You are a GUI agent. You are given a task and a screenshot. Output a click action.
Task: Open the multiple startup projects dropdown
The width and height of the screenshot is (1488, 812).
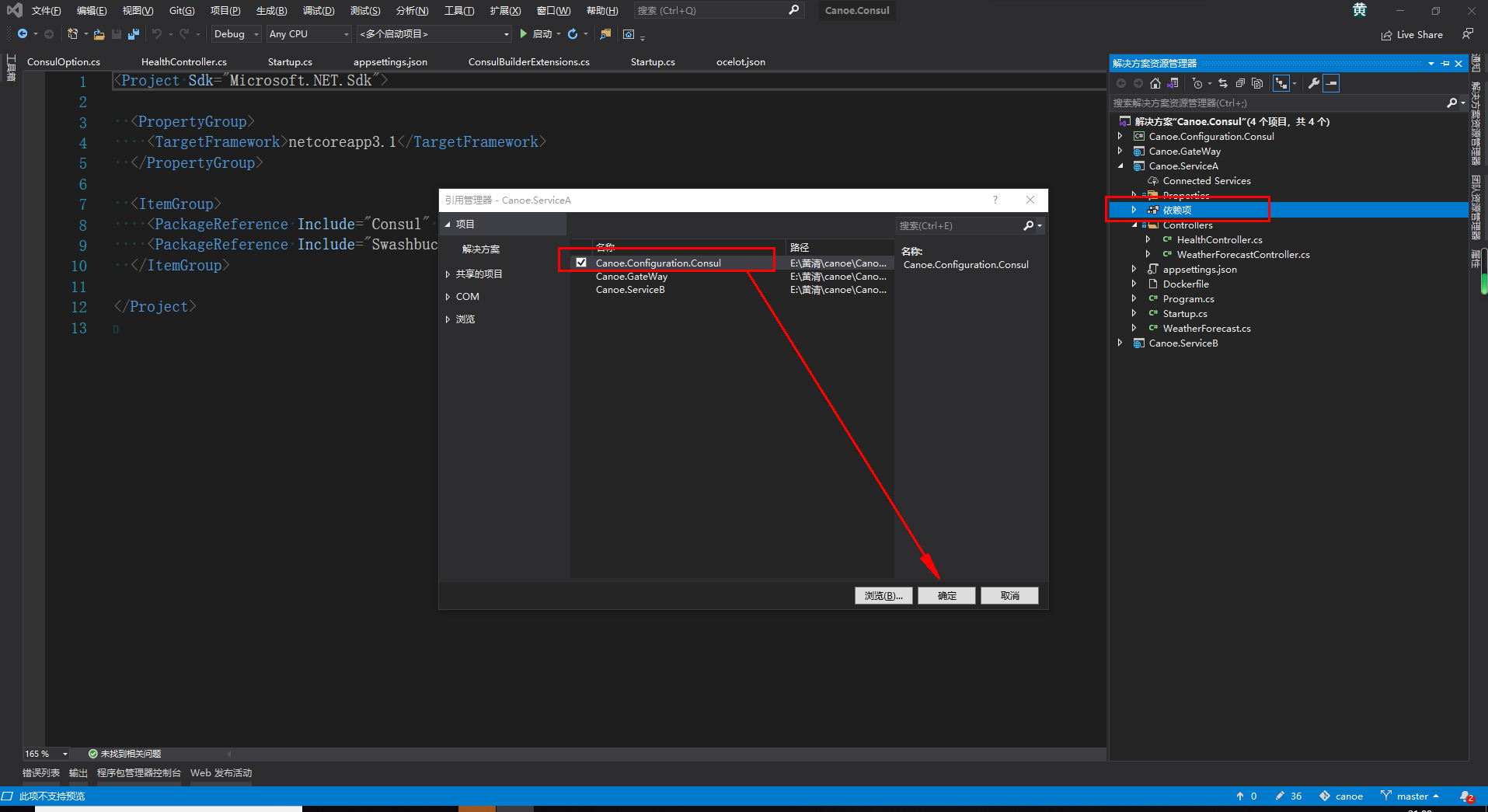[434, 34]
